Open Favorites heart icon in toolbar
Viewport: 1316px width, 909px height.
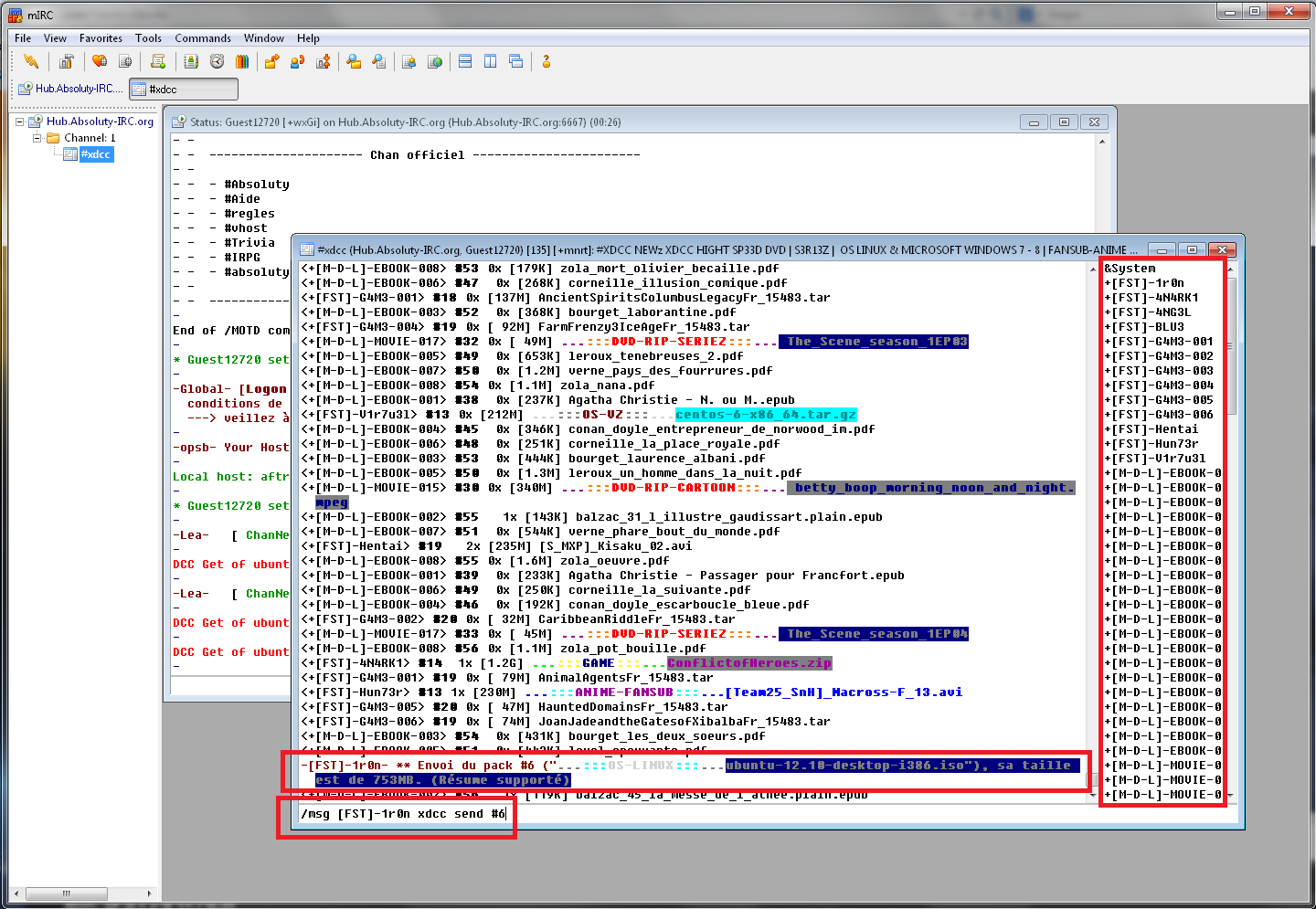pyautogui.click(x=100, y=61)
